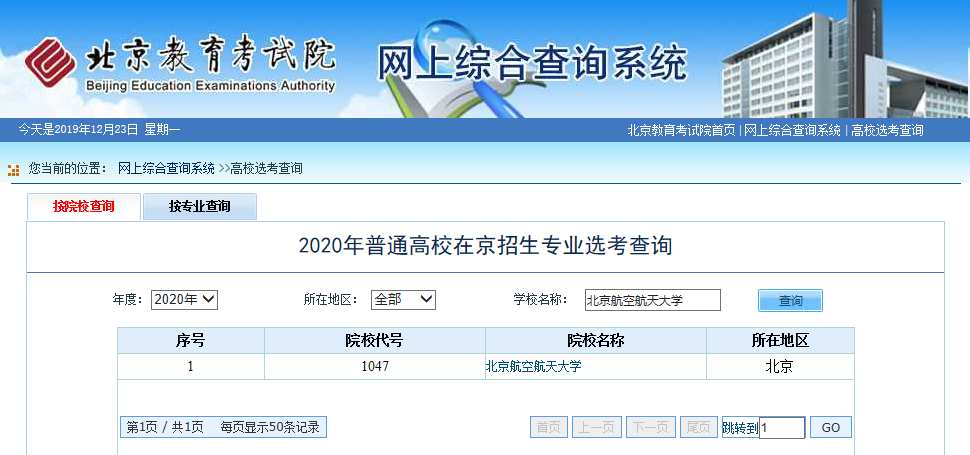
Task: Click the 所在地区 column header
Action: coord(781,341)
